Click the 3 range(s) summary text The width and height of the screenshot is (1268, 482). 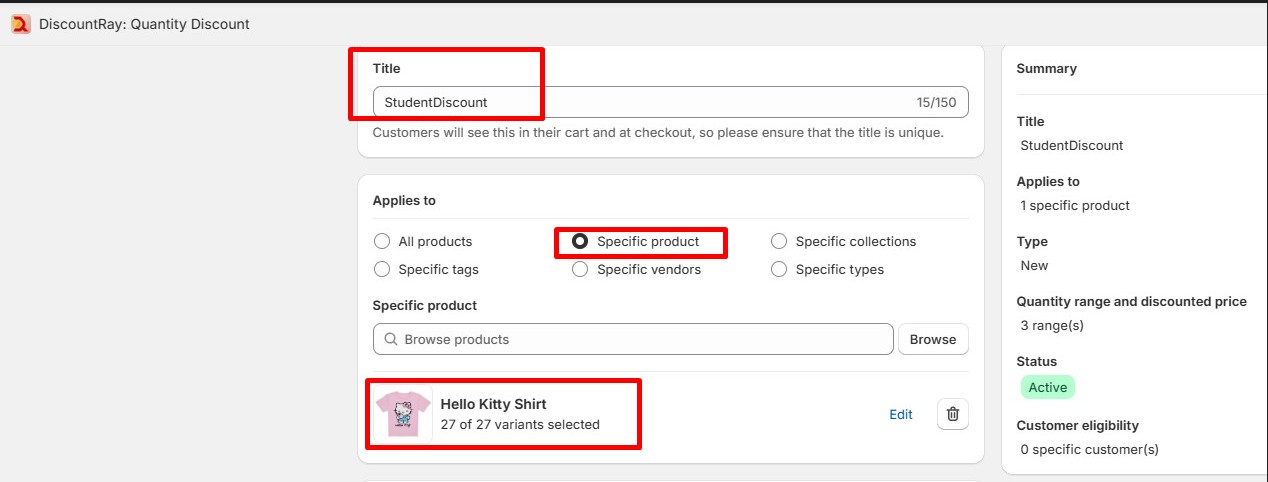pos(1052,325)
